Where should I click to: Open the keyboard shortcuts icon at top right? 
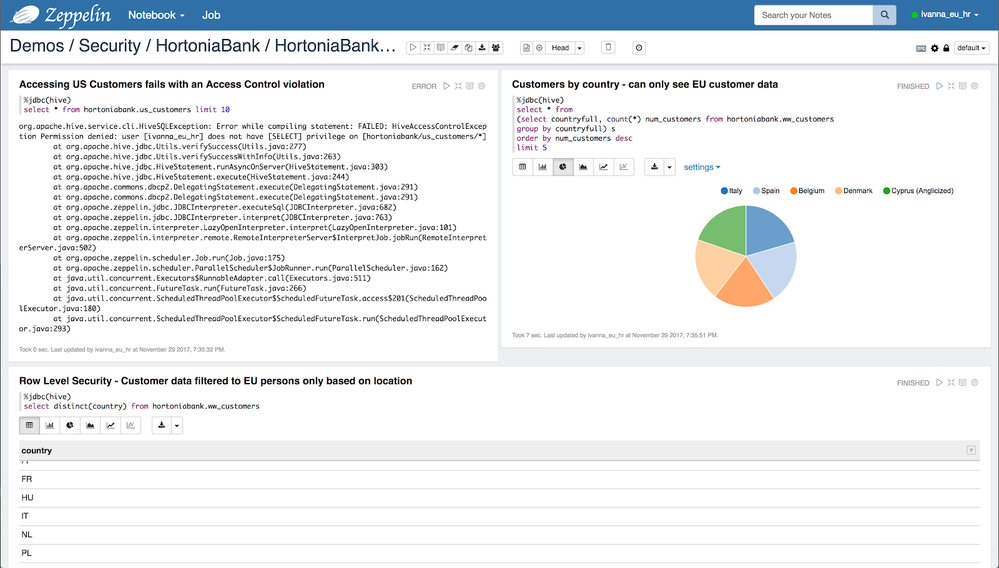pyautogui.click(x=921, y=48)
